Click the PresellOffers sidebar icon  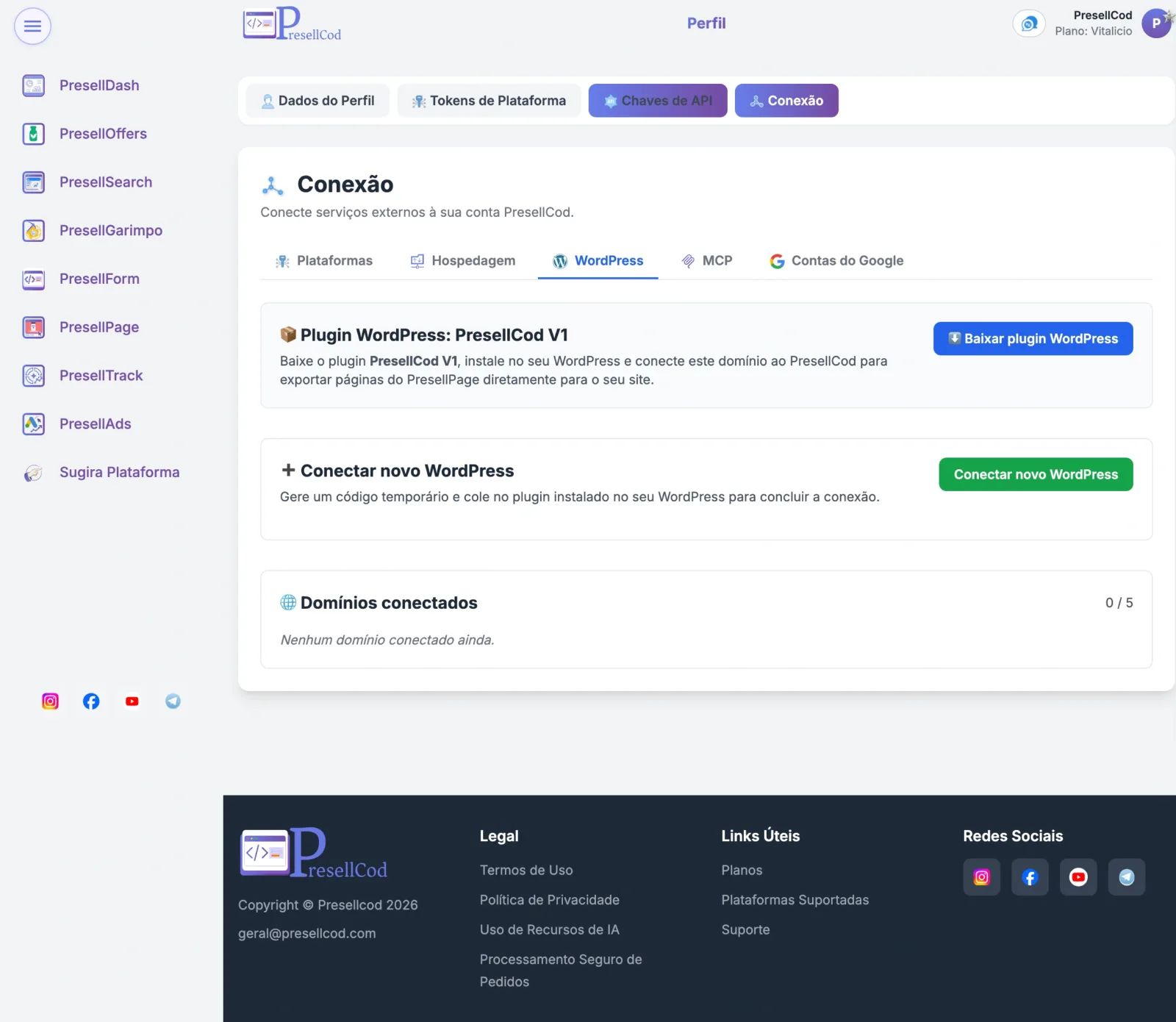click(34, 134)
